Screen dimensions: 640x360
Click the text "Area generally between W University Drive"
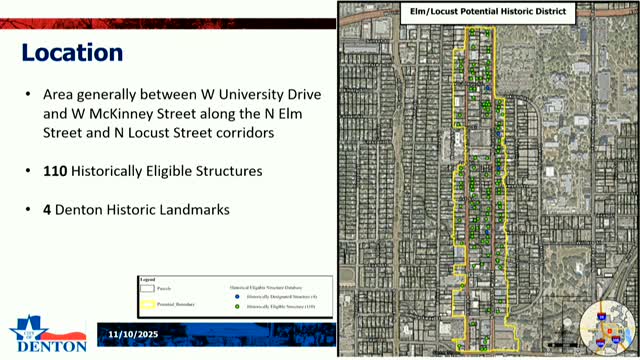click(182, 95)
